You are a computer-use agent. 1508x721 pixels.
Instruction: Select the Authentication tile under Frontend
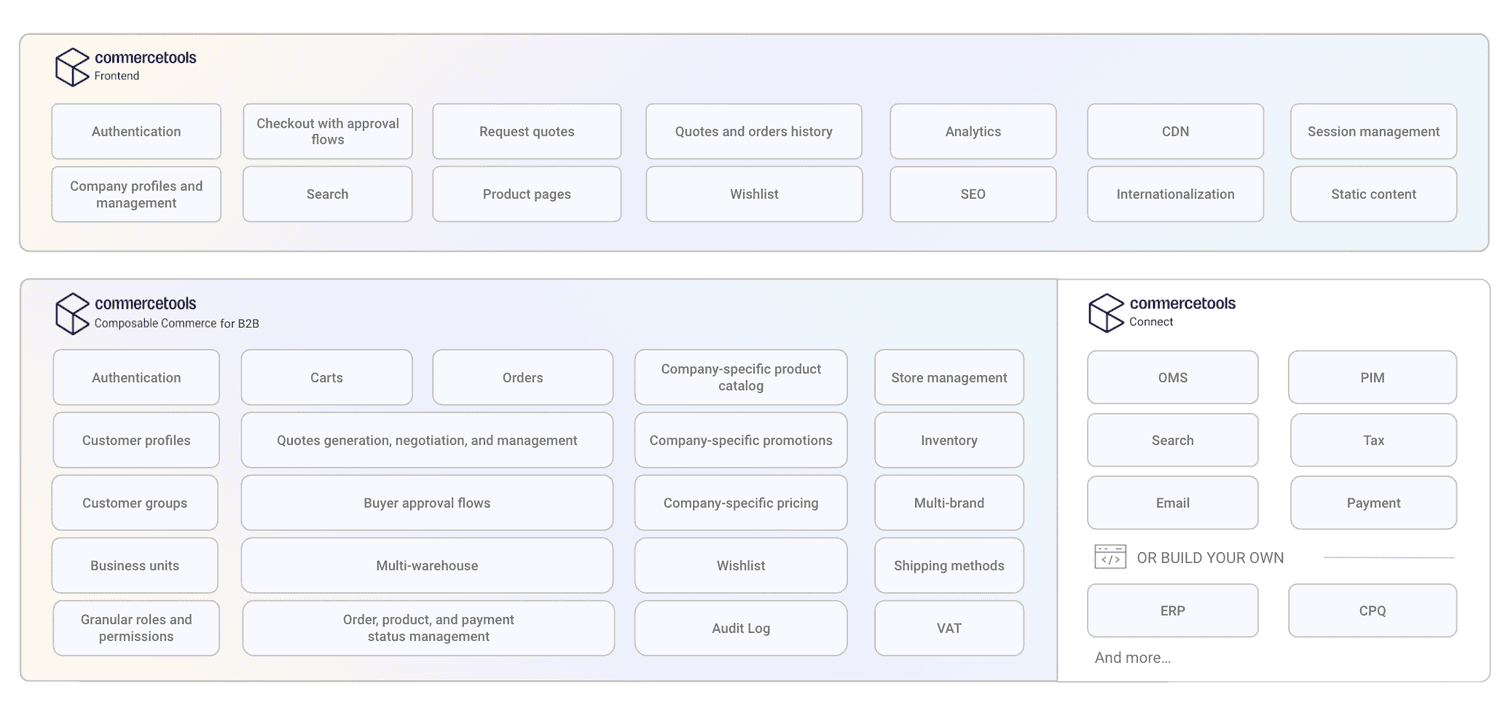point(136,131)
